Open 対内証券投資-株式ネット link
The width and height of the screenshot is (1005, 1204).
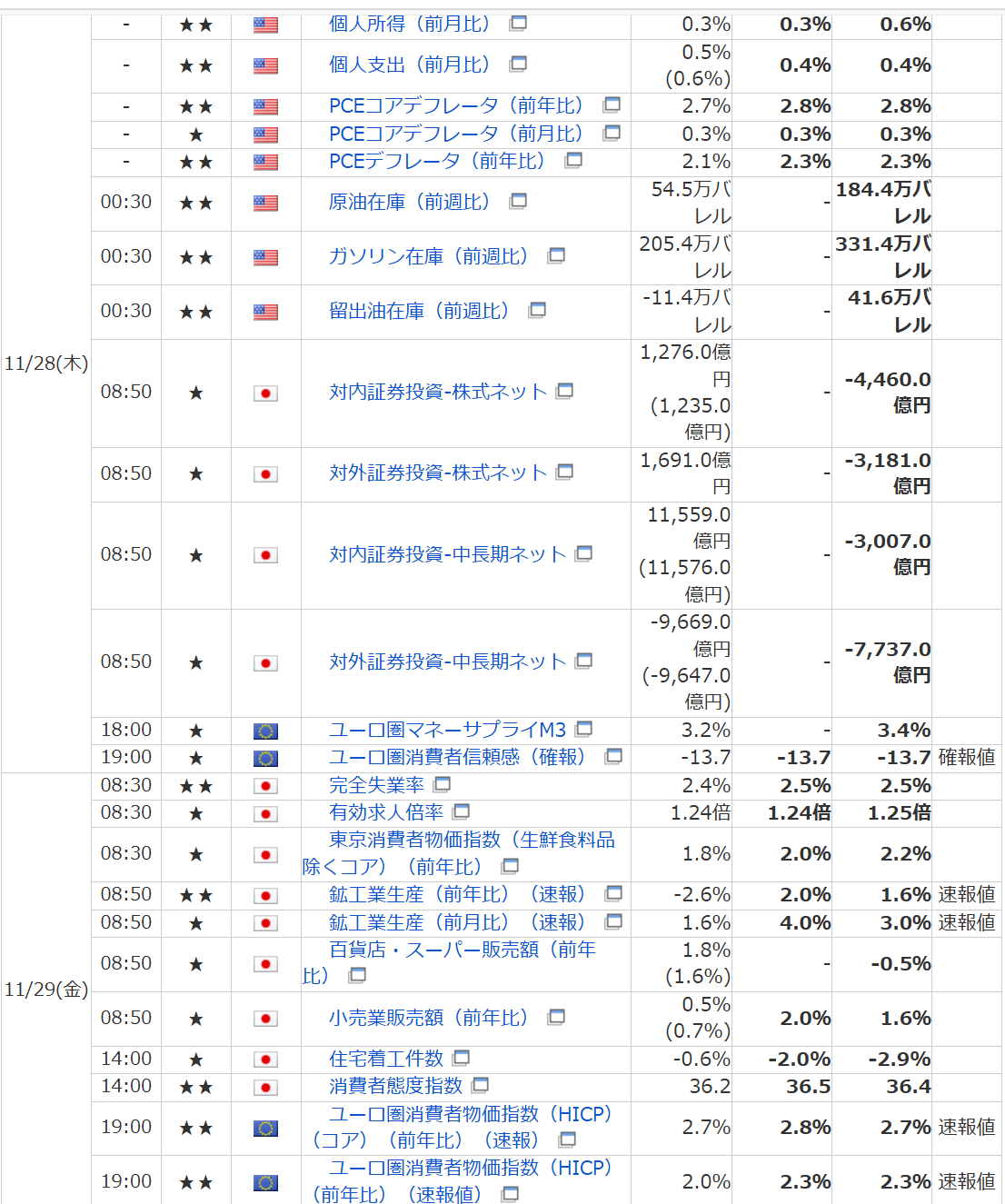[x=438, y=392]
